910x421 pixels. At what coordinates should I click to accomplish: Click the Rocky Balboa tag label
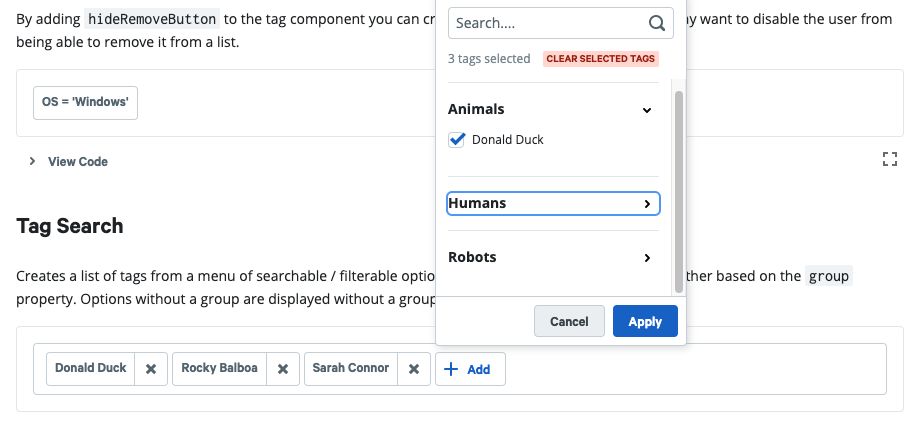pos(219,368)
